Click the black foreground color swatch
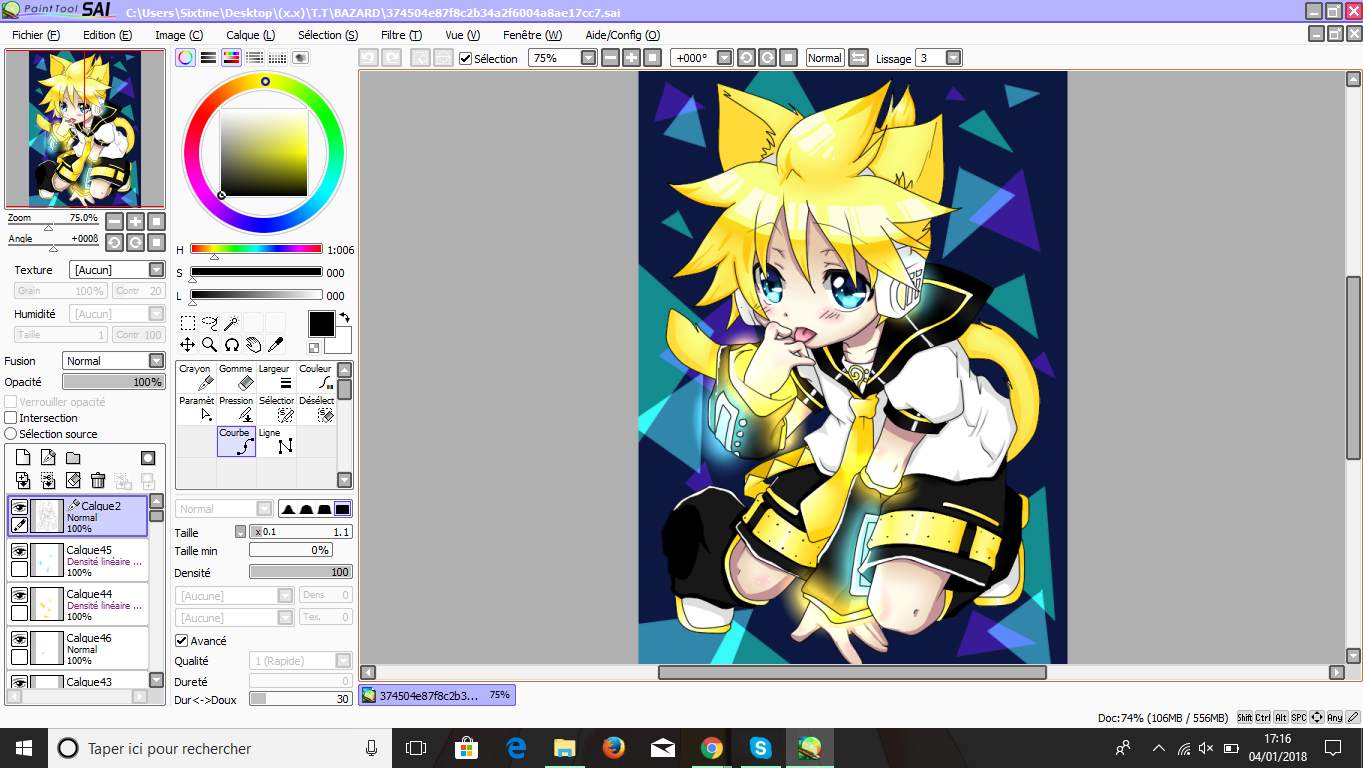 321,324
